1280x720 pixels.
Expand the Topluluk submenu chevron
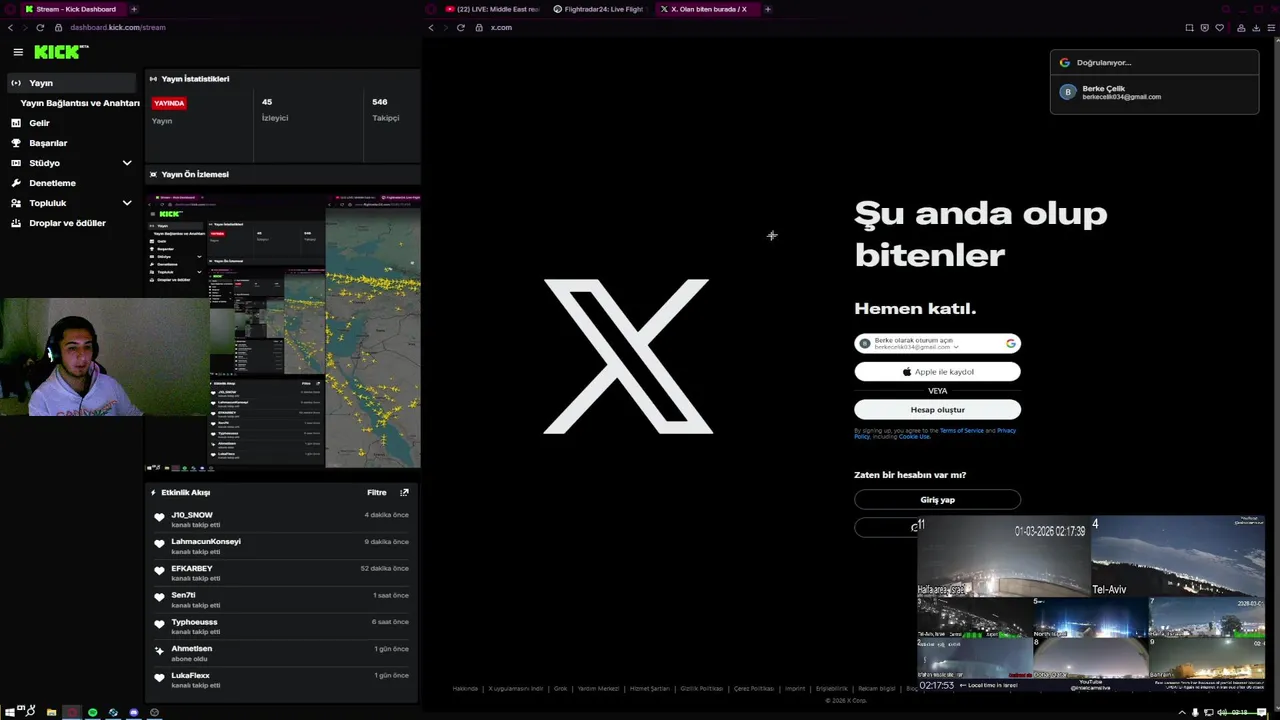[127, 203]
